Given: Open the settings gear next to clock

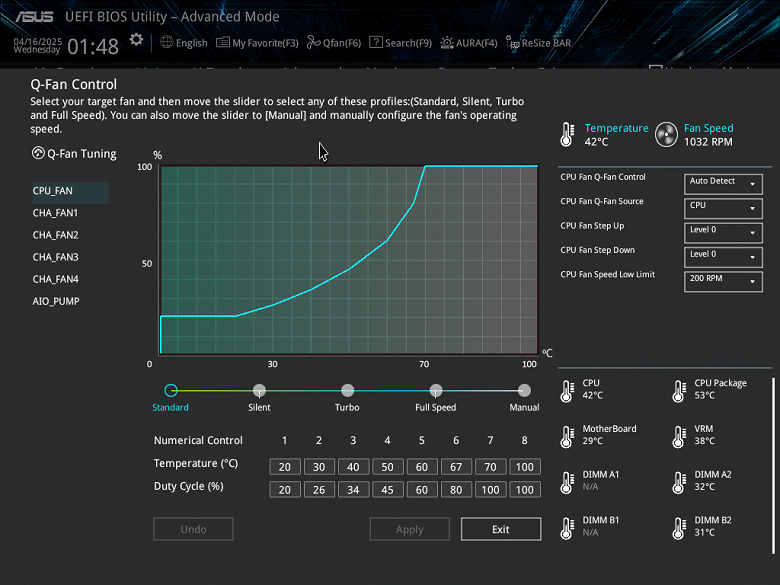Looking at the screenshot, I should [136, 40].
